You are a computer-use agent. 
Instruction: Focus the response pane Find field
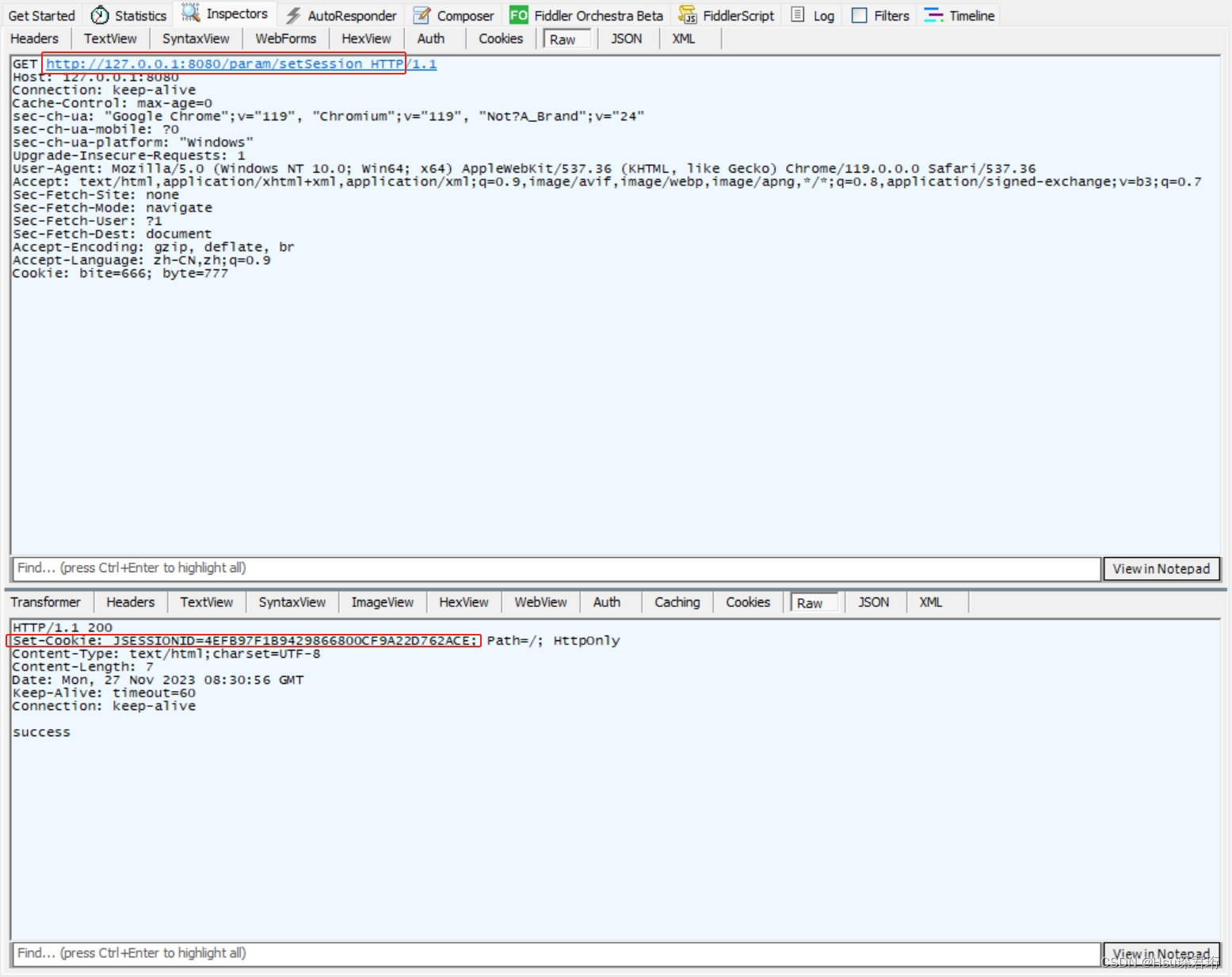tap(556, 953)
